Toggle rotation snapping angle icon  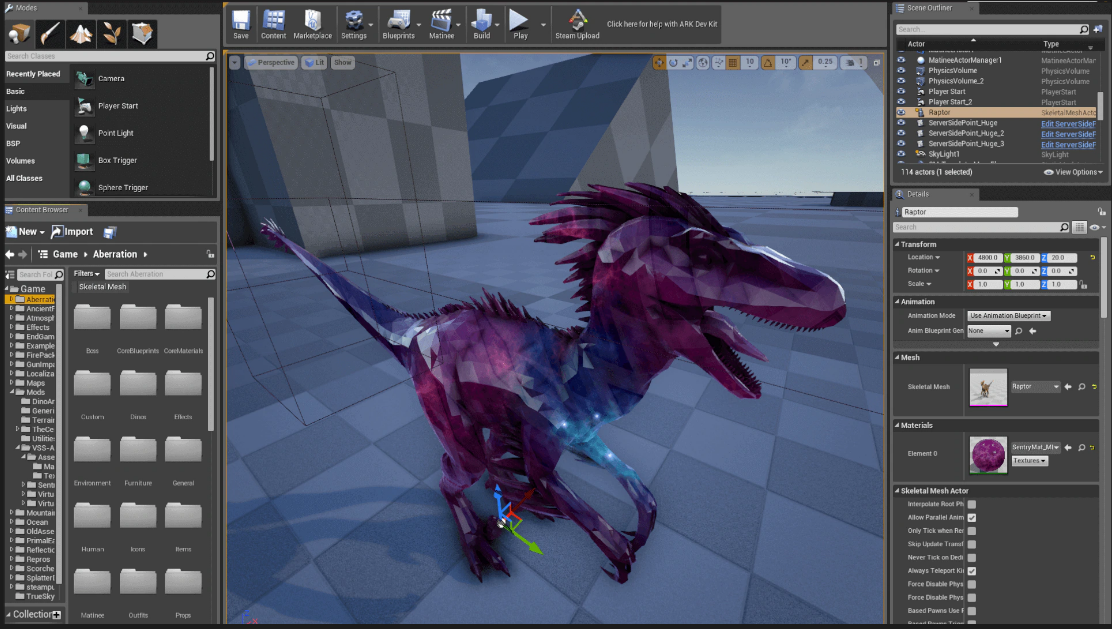tap(768, 62)
